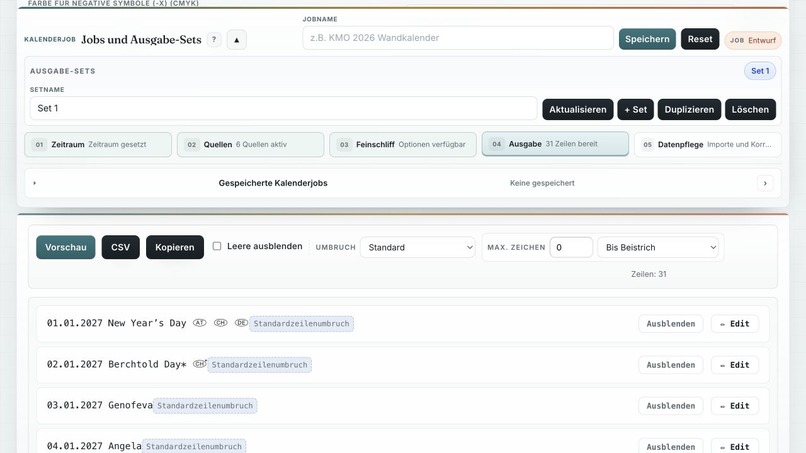Viewport: 806px width, 453px height.
Task: Click the text 02.01.2027 Berchtold Day*
Action: click(116, 364)
